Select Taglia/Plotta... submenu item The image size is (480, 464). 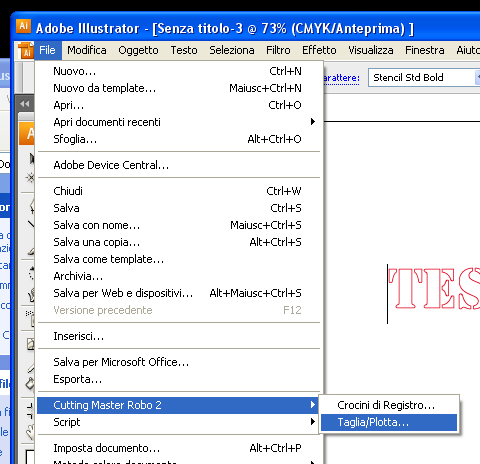coord(389,422)
